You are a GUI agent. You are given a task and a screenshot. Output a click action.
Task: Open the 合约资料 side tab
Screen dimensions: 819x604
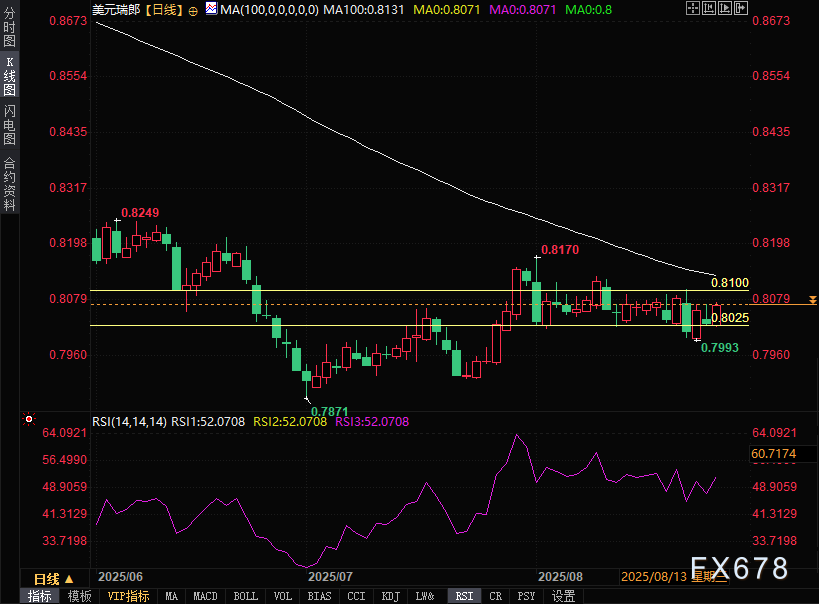click(x=9, y=183)
